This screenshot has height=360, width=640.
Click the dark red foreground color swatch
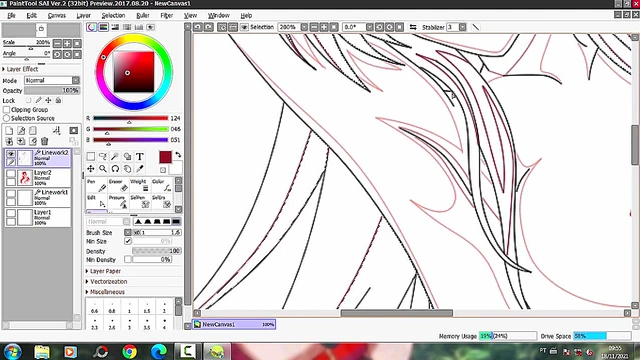tap(165, 157)
